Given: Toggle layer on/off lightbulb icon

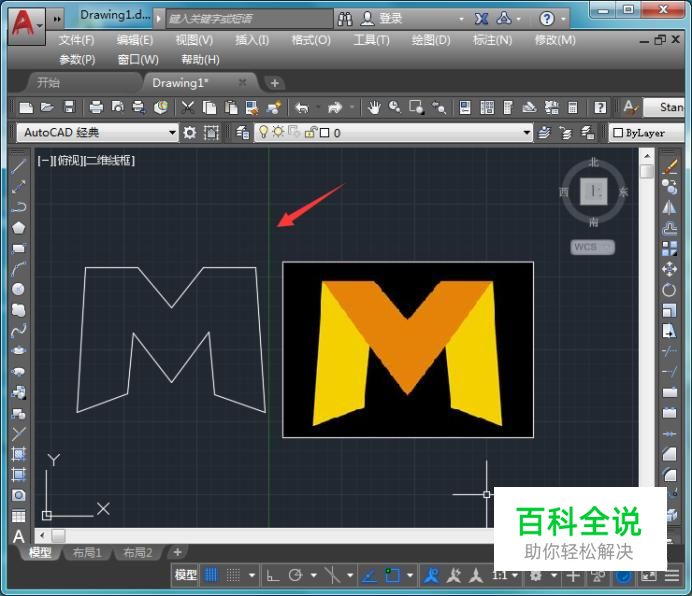Looking at the screenshot, I should (263, 132).
